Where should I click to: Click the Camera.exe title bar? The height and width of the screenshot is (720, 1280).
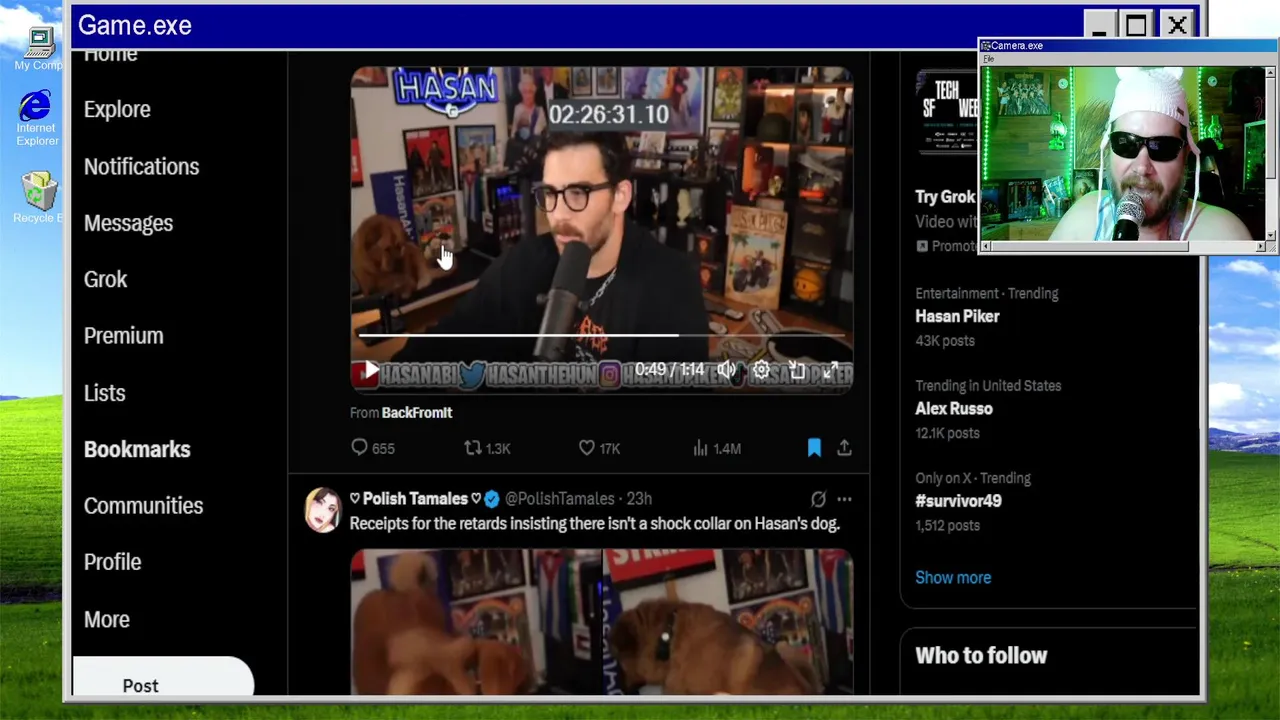(x=1128, y=45)
